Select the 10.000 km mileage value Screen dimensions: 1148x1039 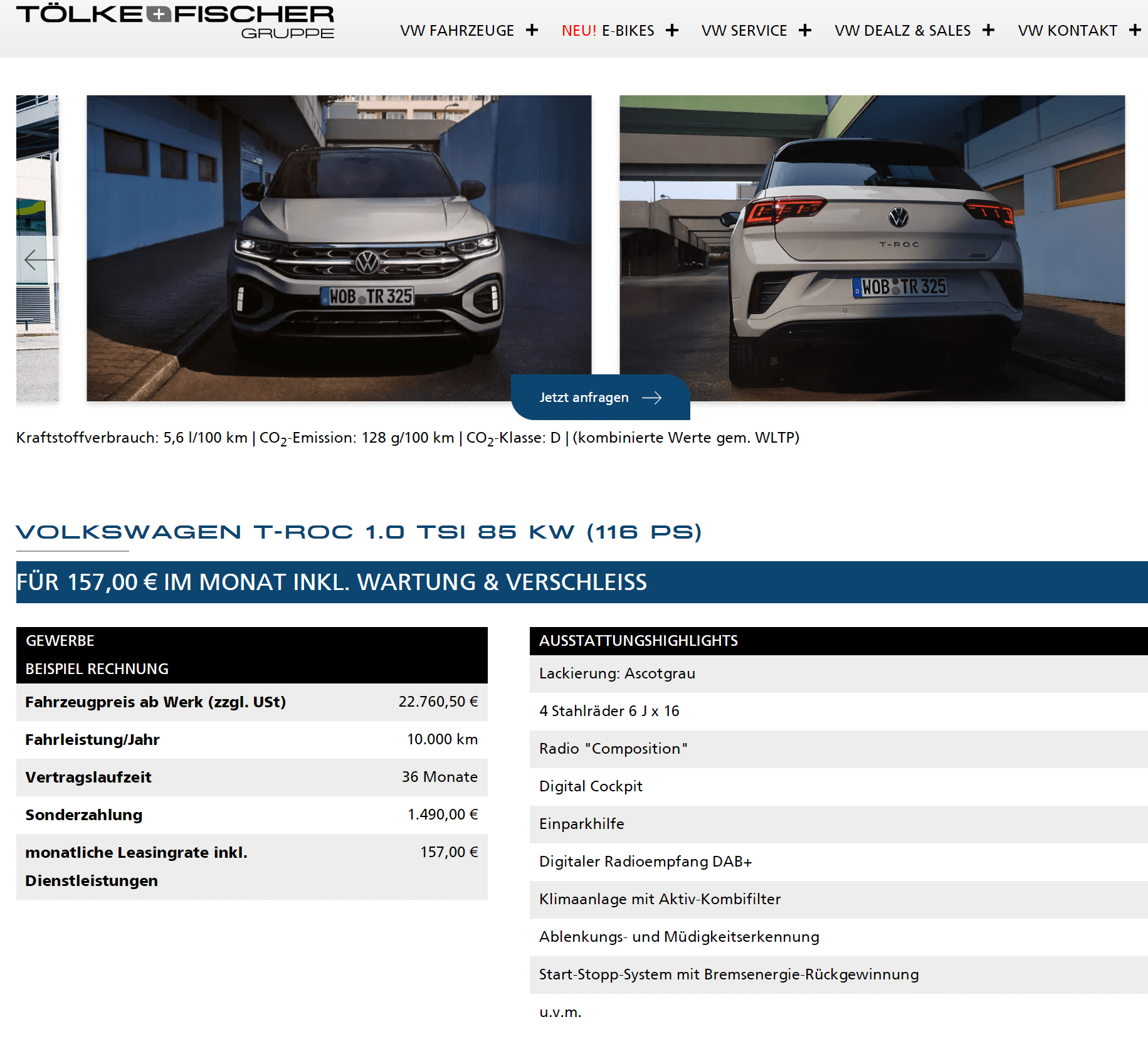coord(442,739)
